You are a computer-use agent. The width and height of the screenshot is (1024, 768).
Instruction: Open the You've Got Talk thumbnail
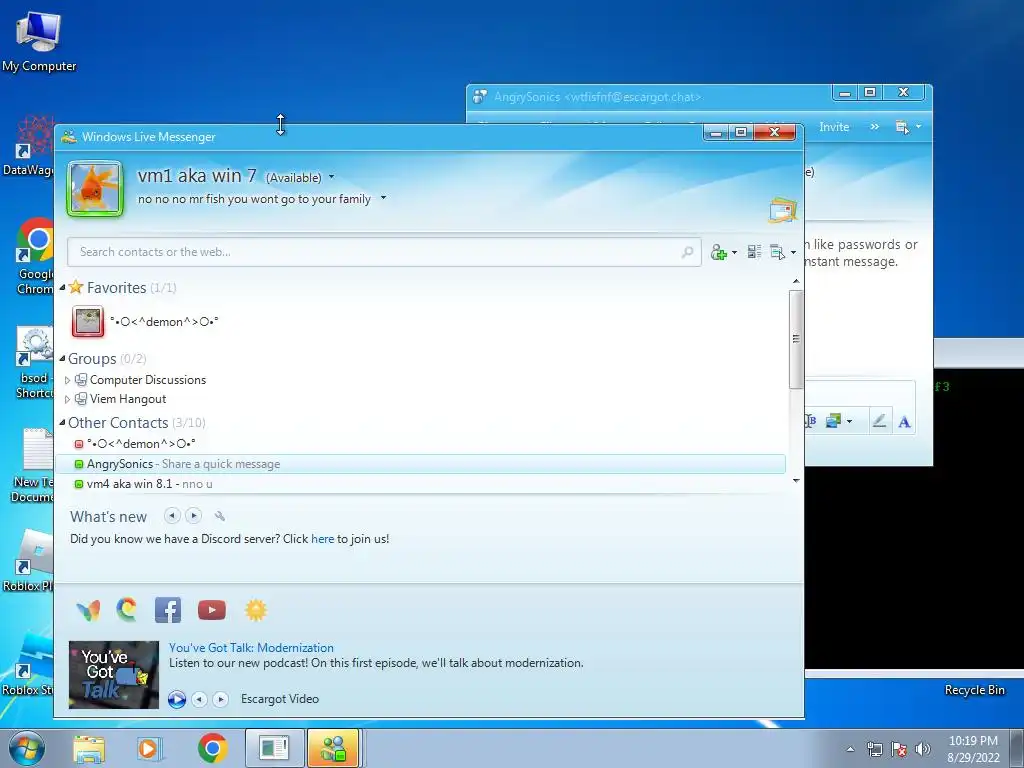[x=114, y=675]
